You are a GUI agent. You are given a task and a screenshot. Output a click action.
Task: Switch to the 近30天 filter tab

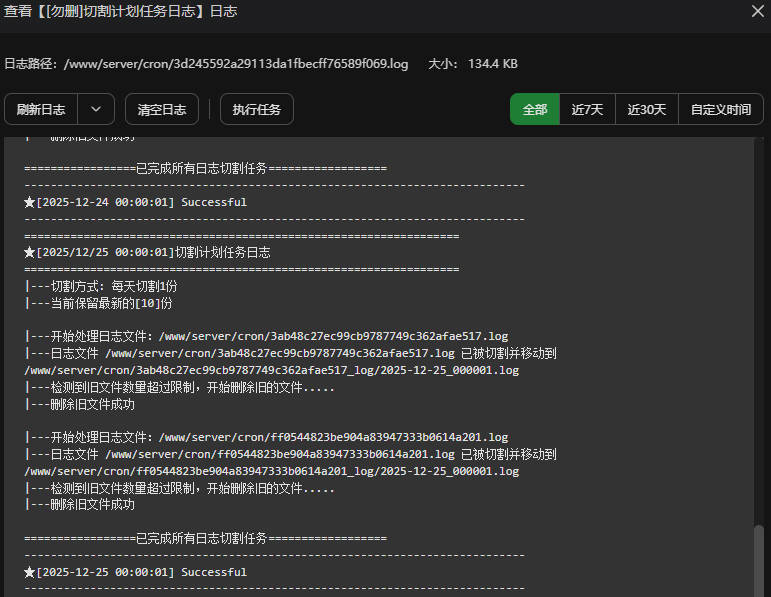647,109
